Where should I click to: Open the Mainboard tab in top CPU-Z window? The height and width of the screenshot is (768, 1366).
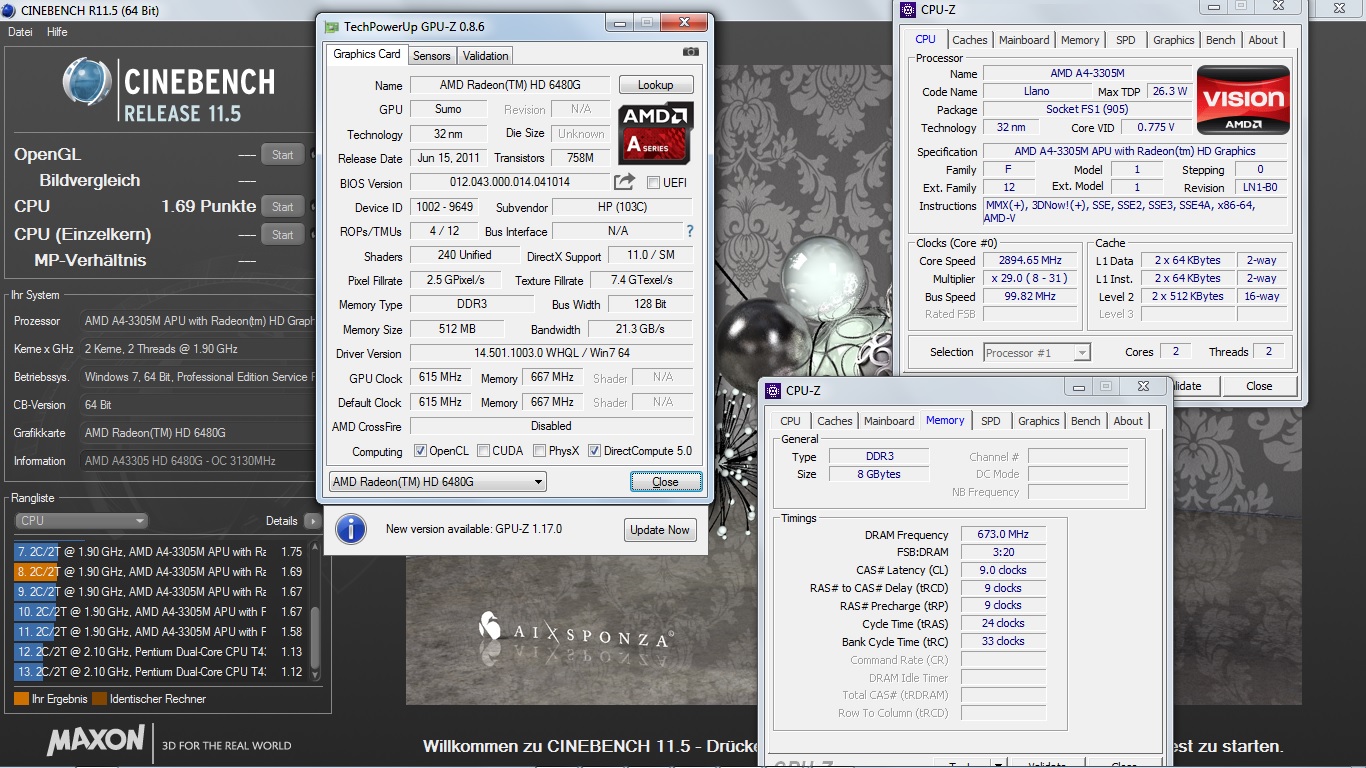(x=1024, y=40)
